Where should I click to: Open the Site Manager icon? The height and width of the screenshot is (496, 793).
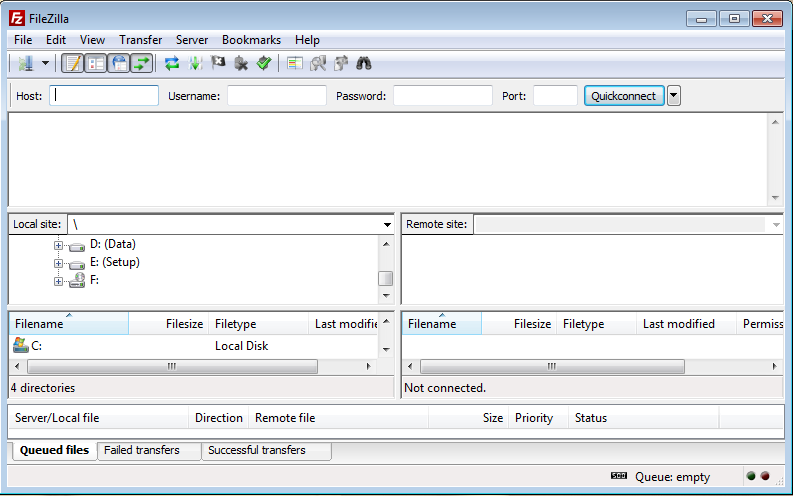click(x=25, y=64)
